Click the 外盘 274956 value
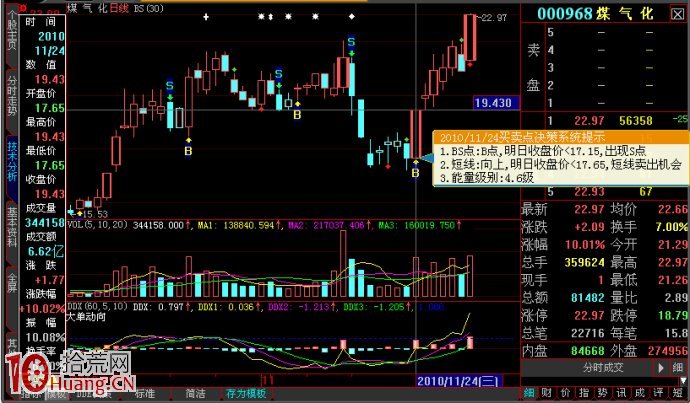 click(x=668, y=351)
